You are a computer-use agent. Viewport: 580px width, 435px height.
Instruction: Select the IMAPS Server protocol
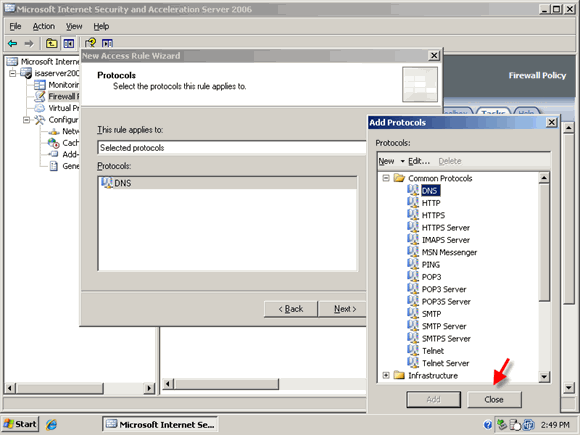pos(446,240)
